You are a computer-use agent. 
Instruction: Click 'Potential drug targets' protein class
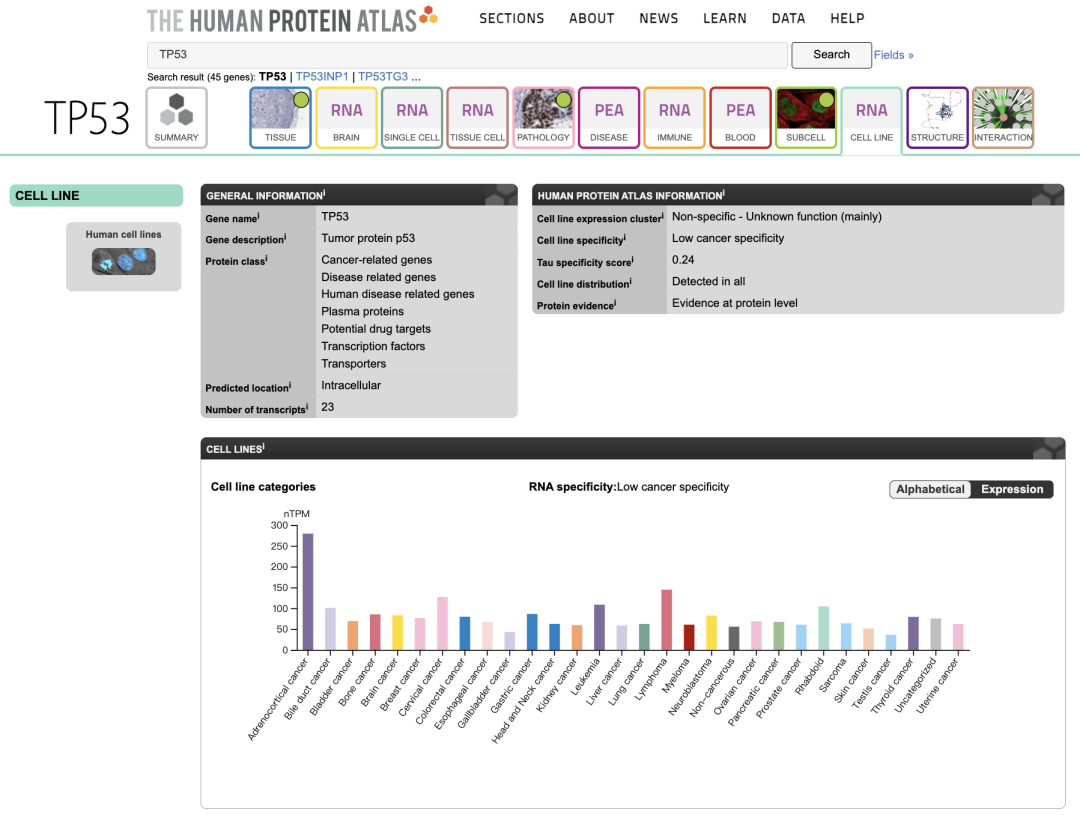coord(375,329)
